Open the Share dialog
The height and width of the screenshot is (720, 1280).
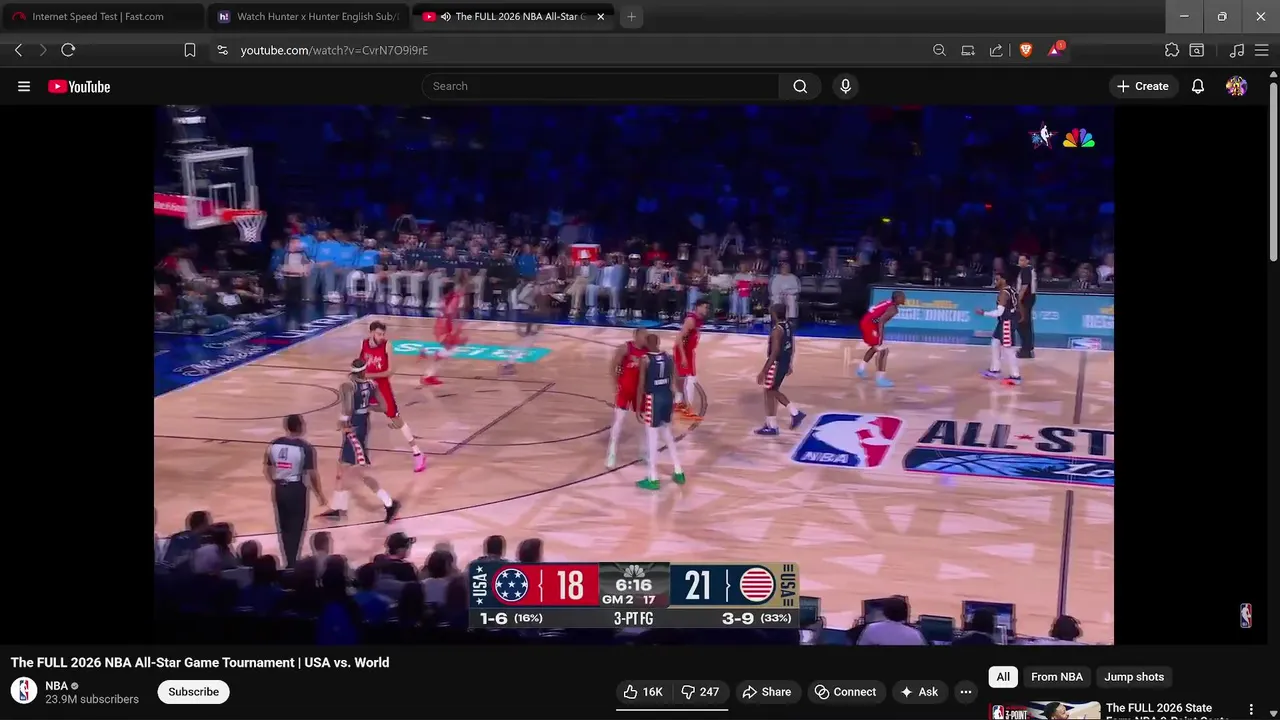point(766,692)
